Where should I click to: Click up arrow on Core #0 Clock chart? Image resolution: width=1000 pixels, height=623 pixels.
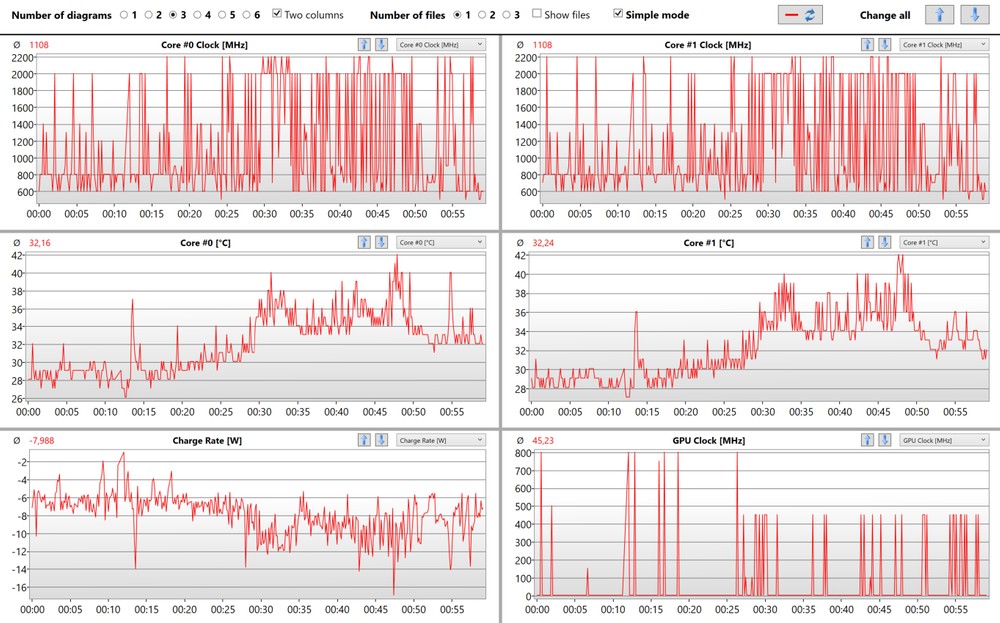pos(364,45)
